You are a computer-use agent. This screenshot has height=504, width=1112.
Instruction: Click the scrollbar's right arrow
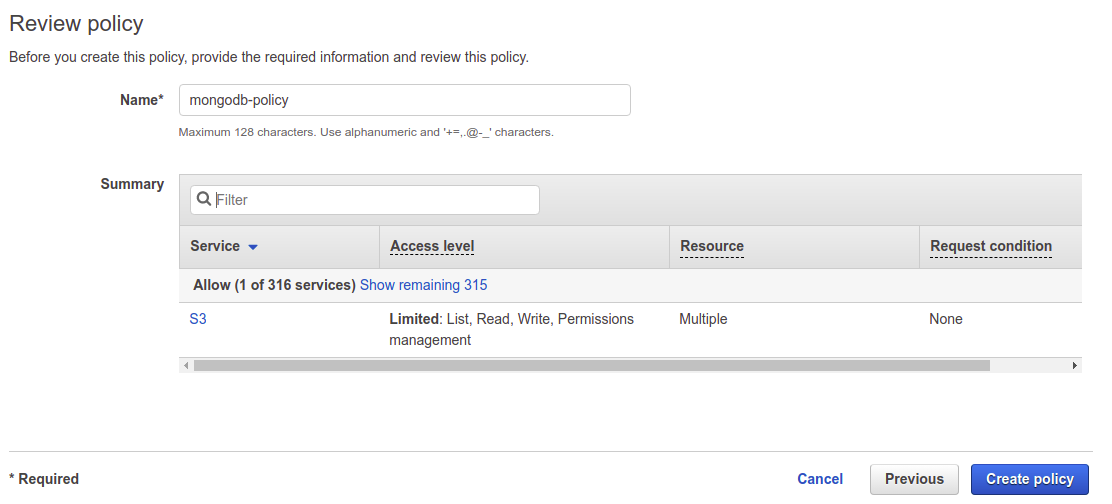point(1075,366)
